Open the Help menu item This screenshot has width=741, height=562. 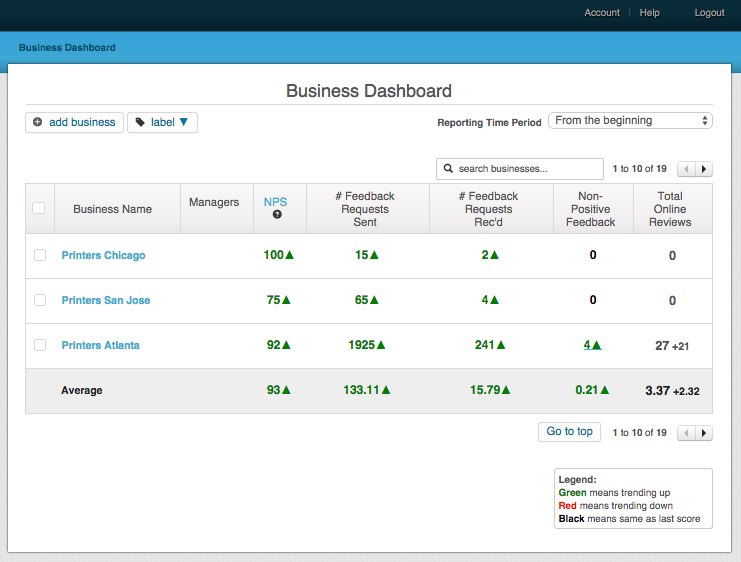(x=649, y=13)
